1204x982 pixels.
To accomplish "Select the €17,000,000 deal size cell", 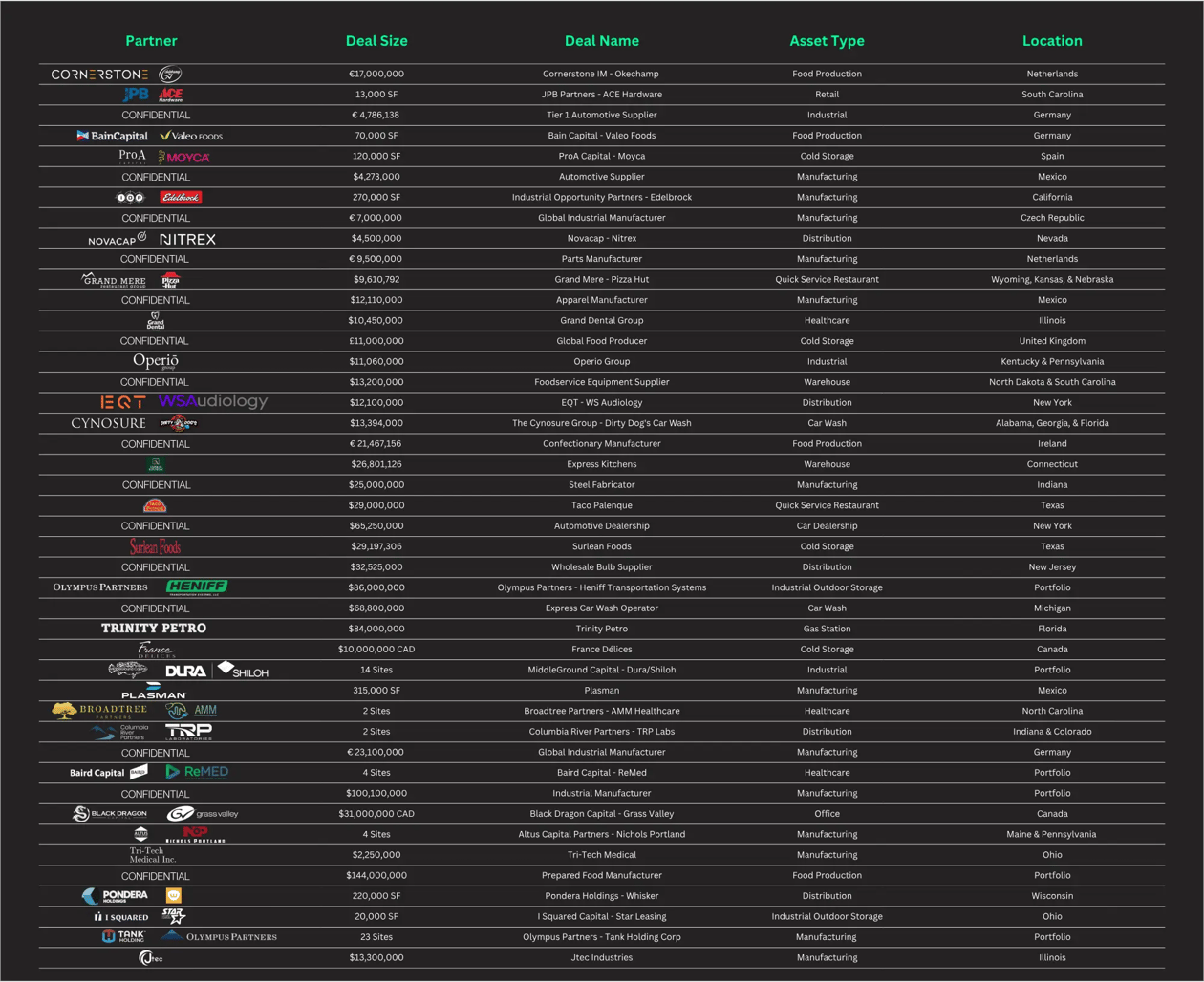I will (376, 74).
